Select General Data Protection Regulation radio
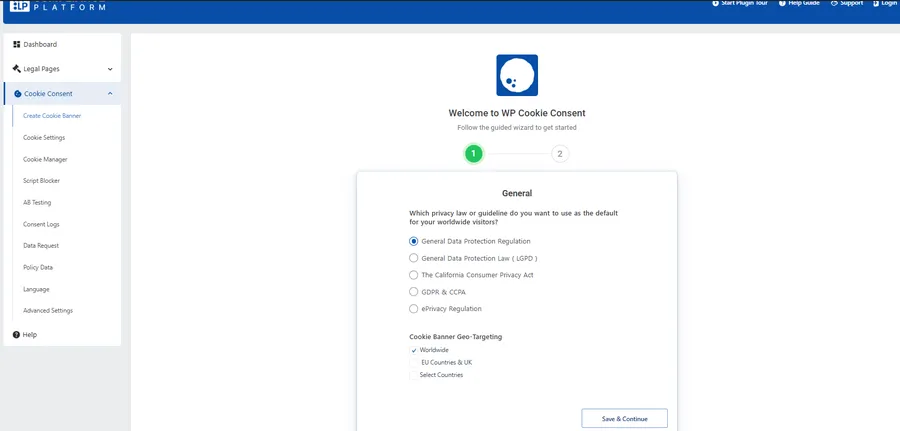The image size is (900, 431). pyautogui.click(x=413, y=241)
